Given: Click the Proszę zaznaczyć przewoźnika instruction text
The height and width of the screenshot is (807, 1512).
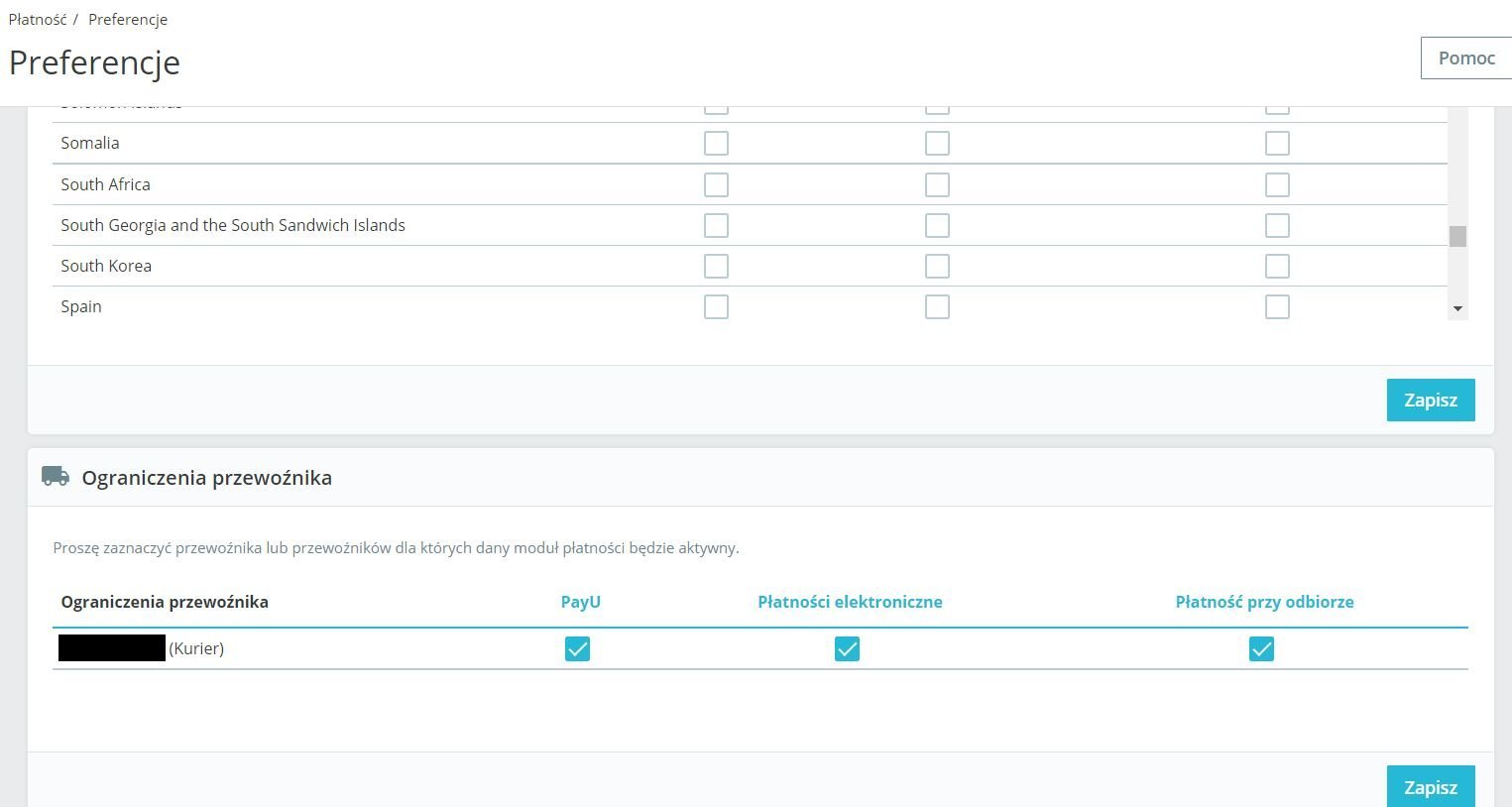Looking at the screenshot, I should [396, 547].
